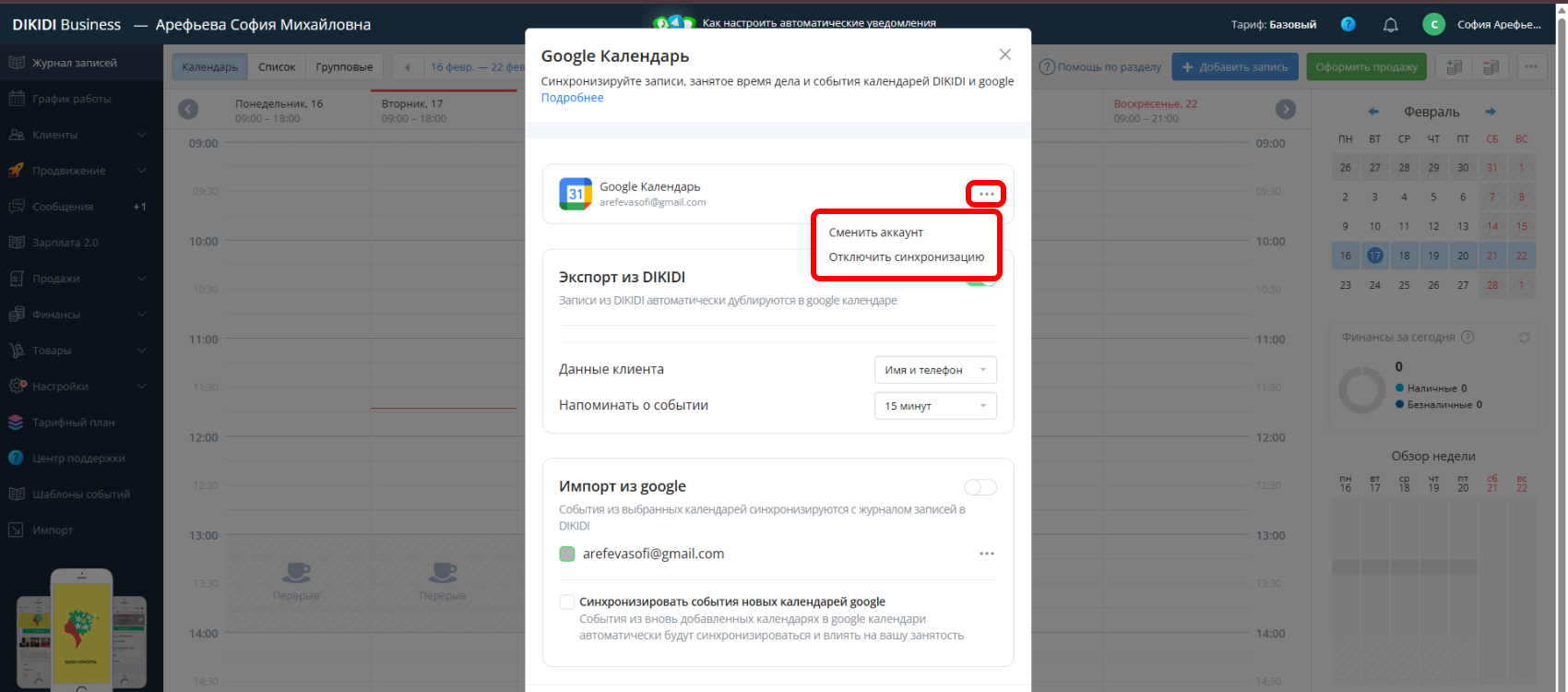Choose Сменить аккаунт from the menu
The image size is (1568, 692).
point(875,233)
